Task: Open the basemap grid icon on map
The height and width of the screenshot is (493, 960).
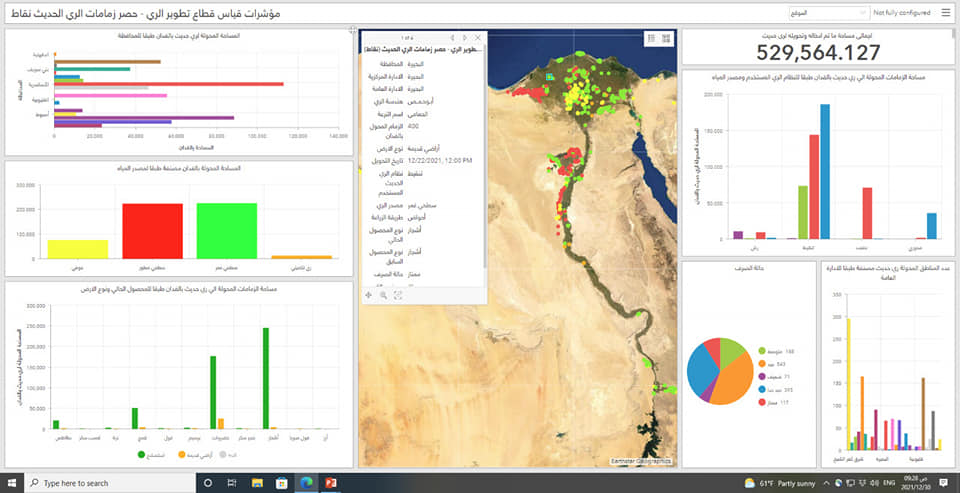Action: click(666, 38)
